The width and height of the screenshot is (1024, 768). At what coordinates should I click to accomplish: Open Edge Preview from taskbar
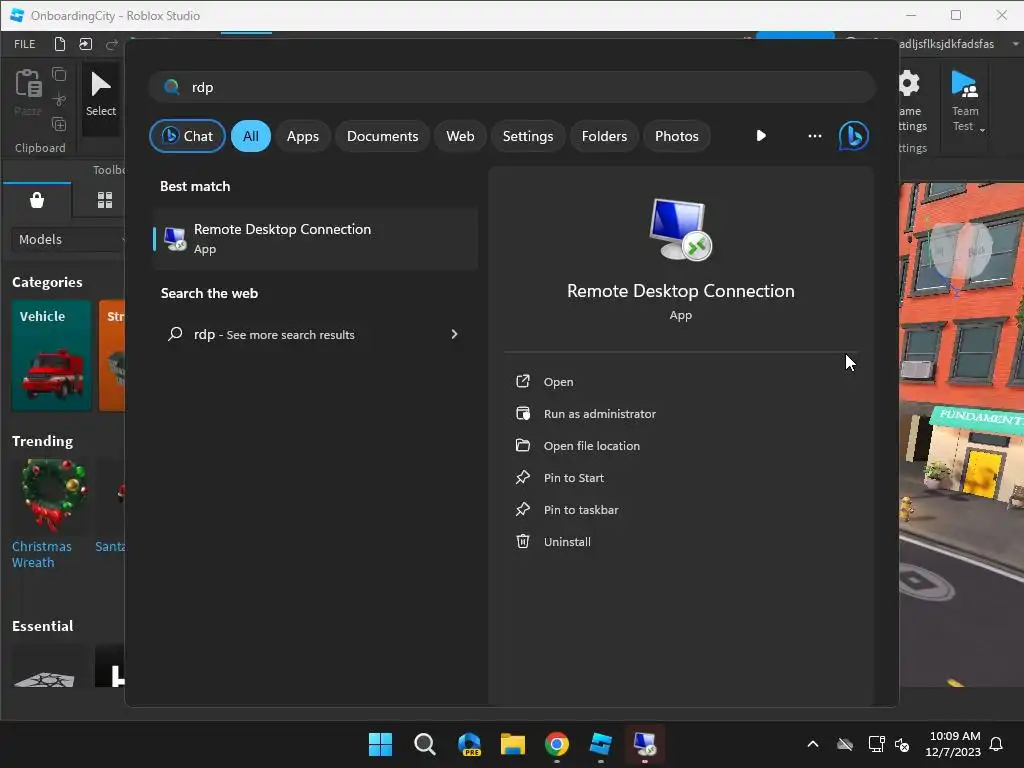pos(469,744)
